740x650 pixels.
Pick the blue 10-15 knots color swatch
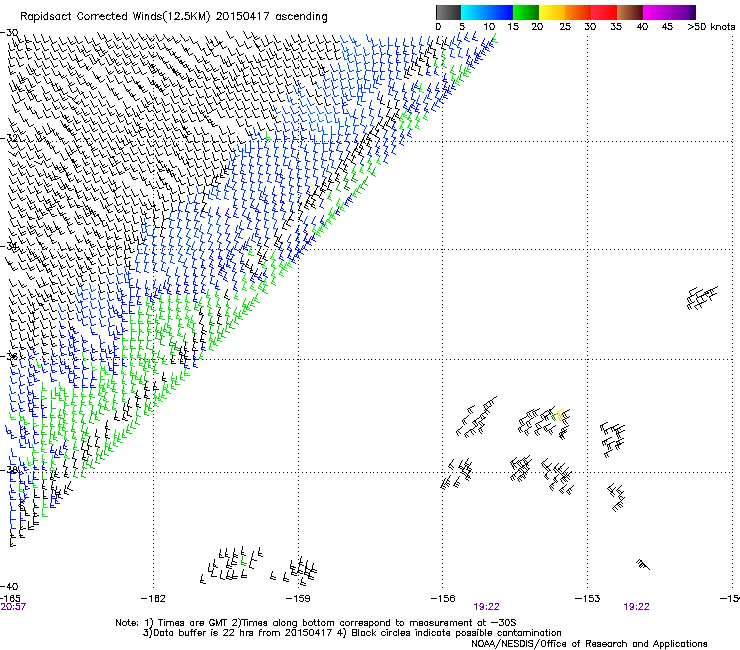coord(500,12)
